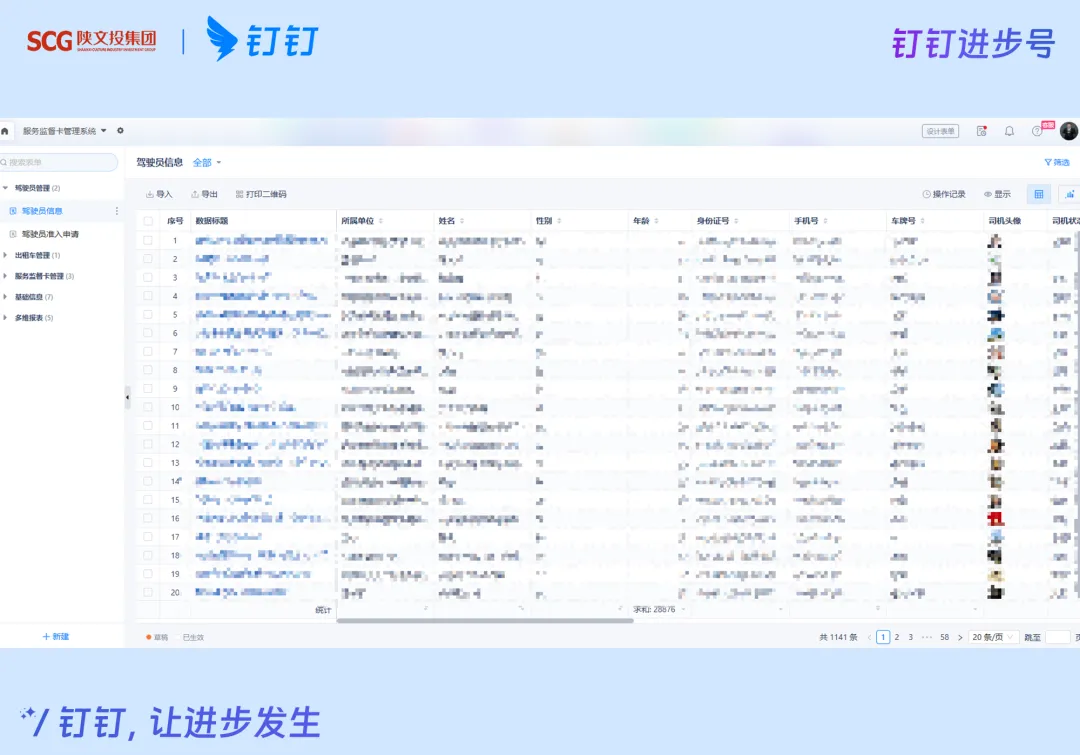The image size is (1080, 755).
Task: Open 驾驶员准入申请 form
Action: [50, 234]
